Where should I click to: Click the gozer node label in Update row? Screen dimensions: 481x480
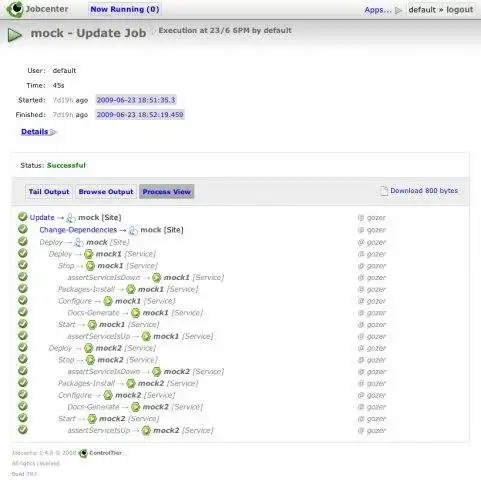(x=376, y=218)
